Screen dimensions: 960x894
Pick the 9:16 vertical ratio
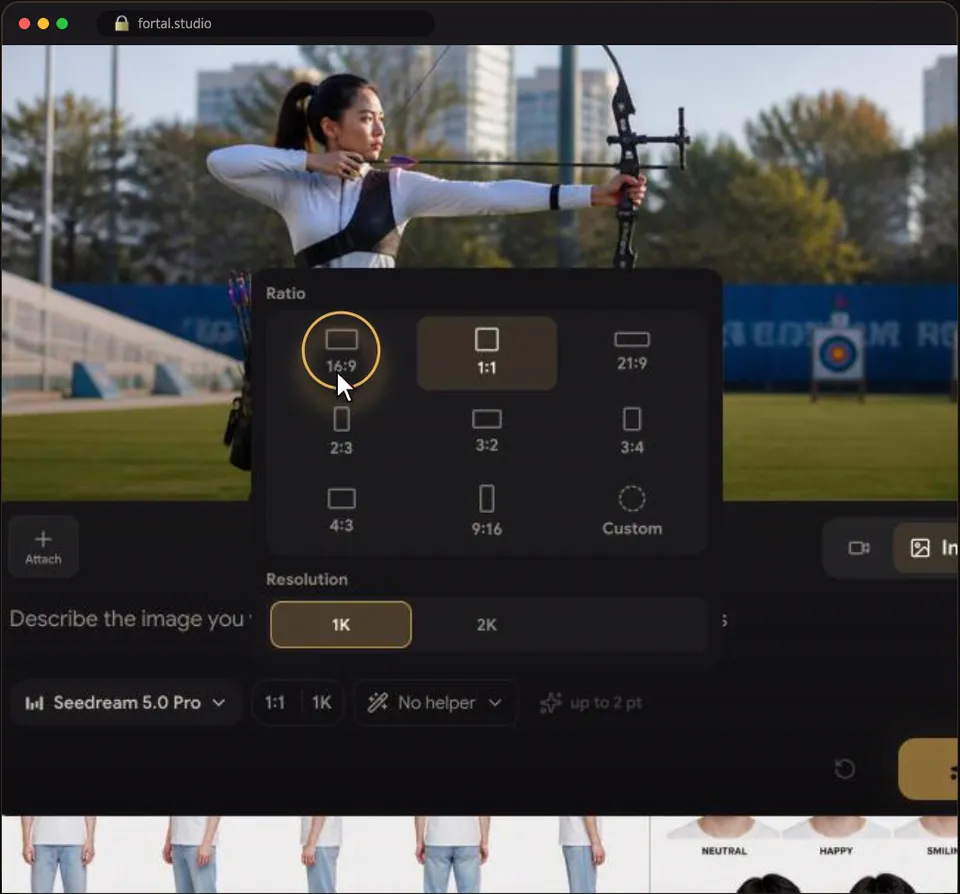[487, 511]
